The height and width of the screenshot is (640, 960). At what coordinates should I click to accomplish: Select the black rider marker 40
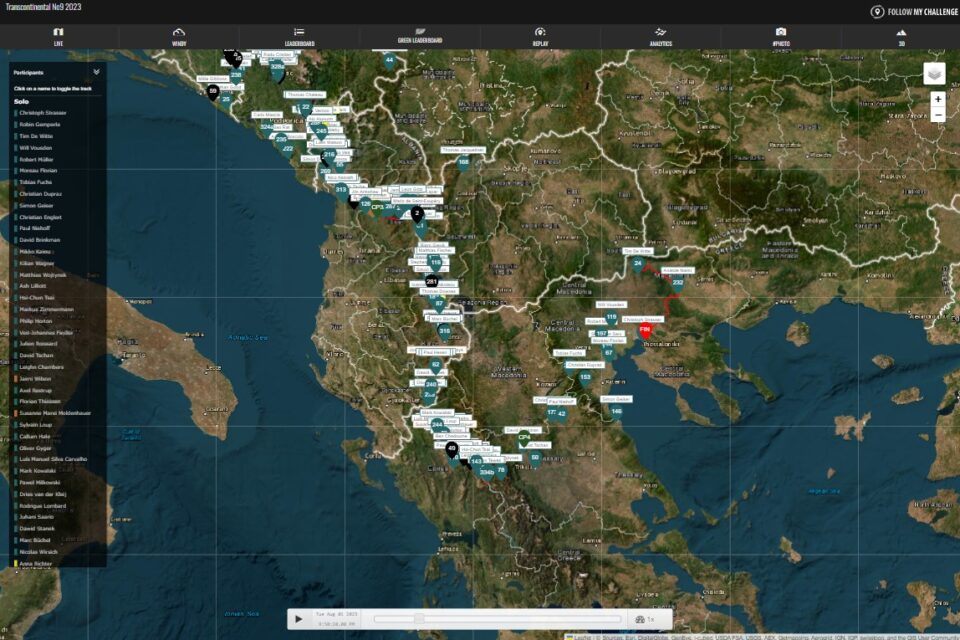click(451, 449)
